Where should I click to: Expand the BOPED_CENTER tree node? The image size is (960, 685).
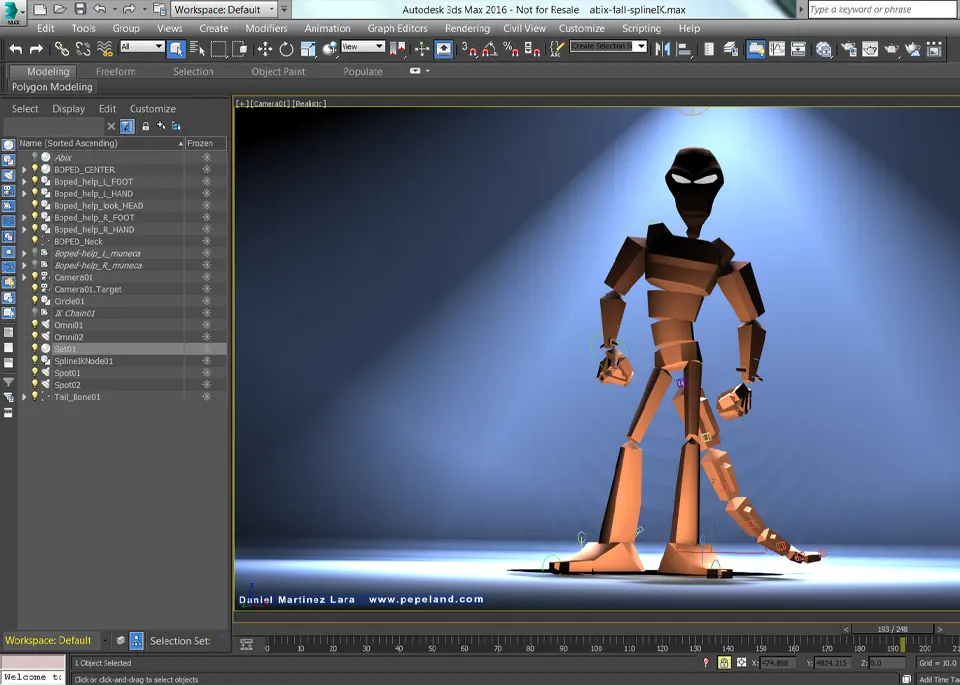[24, 170]
